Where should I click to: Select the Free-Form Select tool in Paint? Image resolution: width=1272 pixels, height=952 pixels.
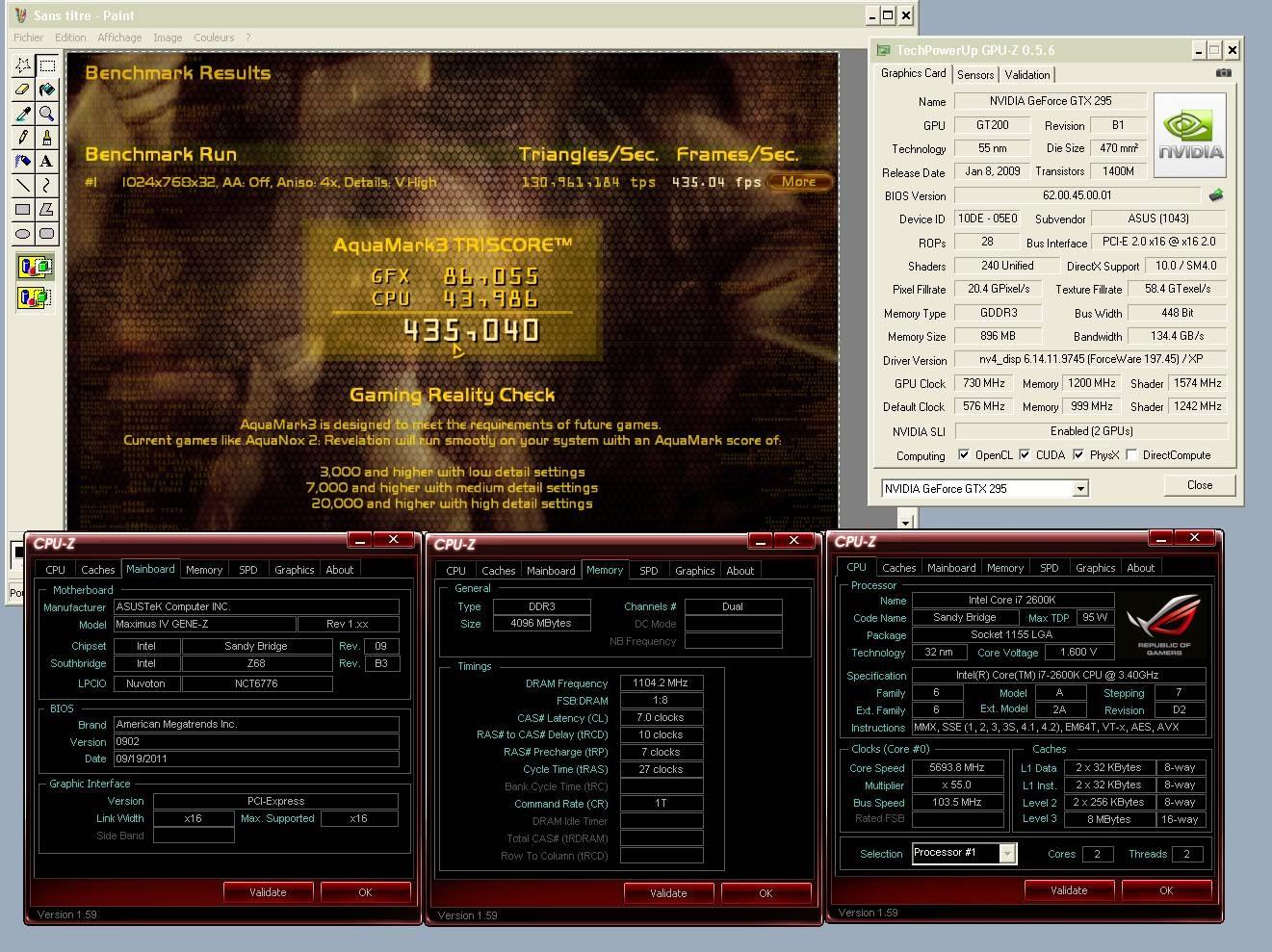23,65
